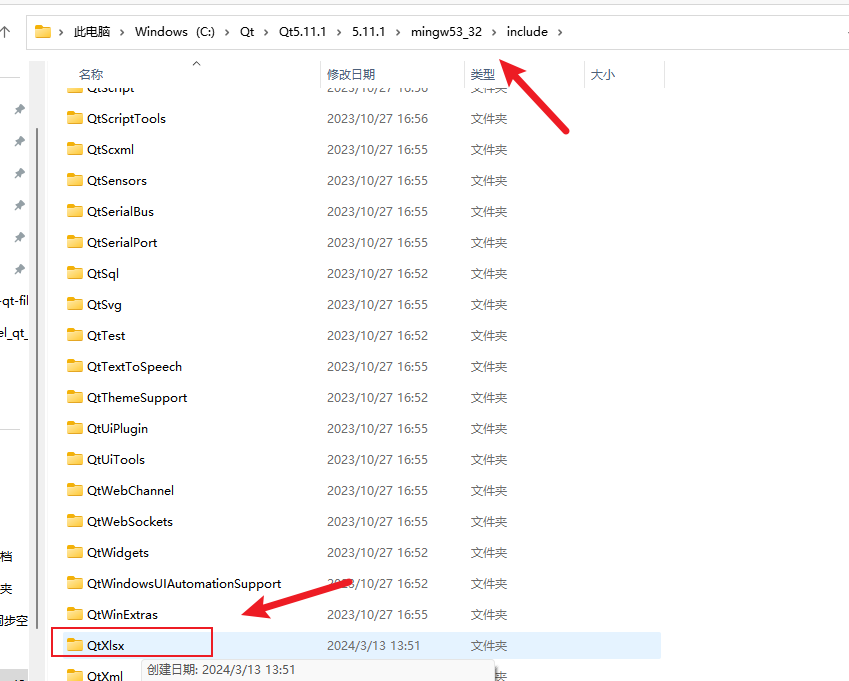Click the QtTextToSpeech folder icon
The height and width of the screenshot is (681, 849).
[x=75, y=366]
